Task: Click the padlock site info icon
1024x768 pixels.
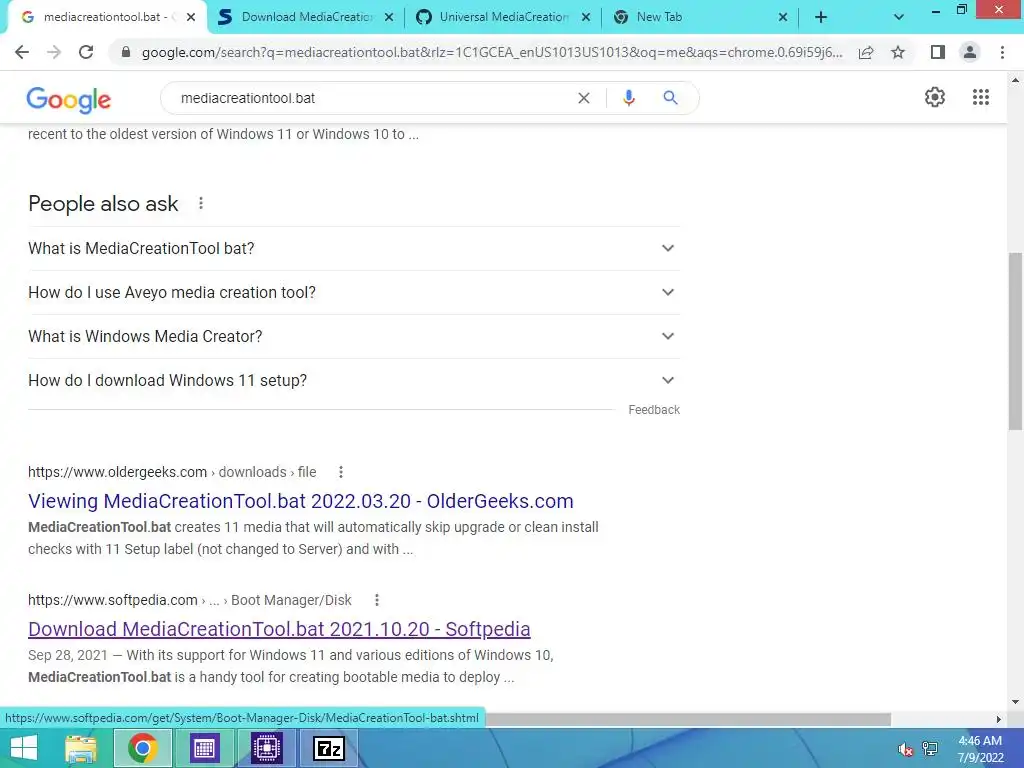Action: [x=126, y=52]
